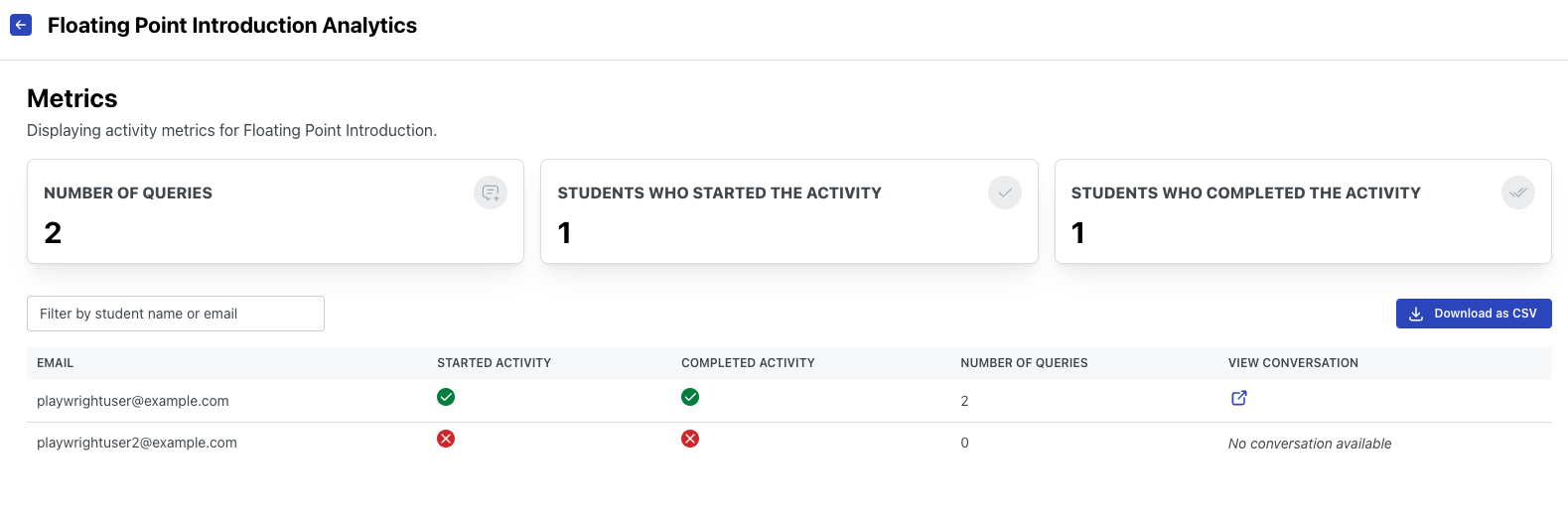Open playwrightuser's conversation via external link icon

[1238, 398]
